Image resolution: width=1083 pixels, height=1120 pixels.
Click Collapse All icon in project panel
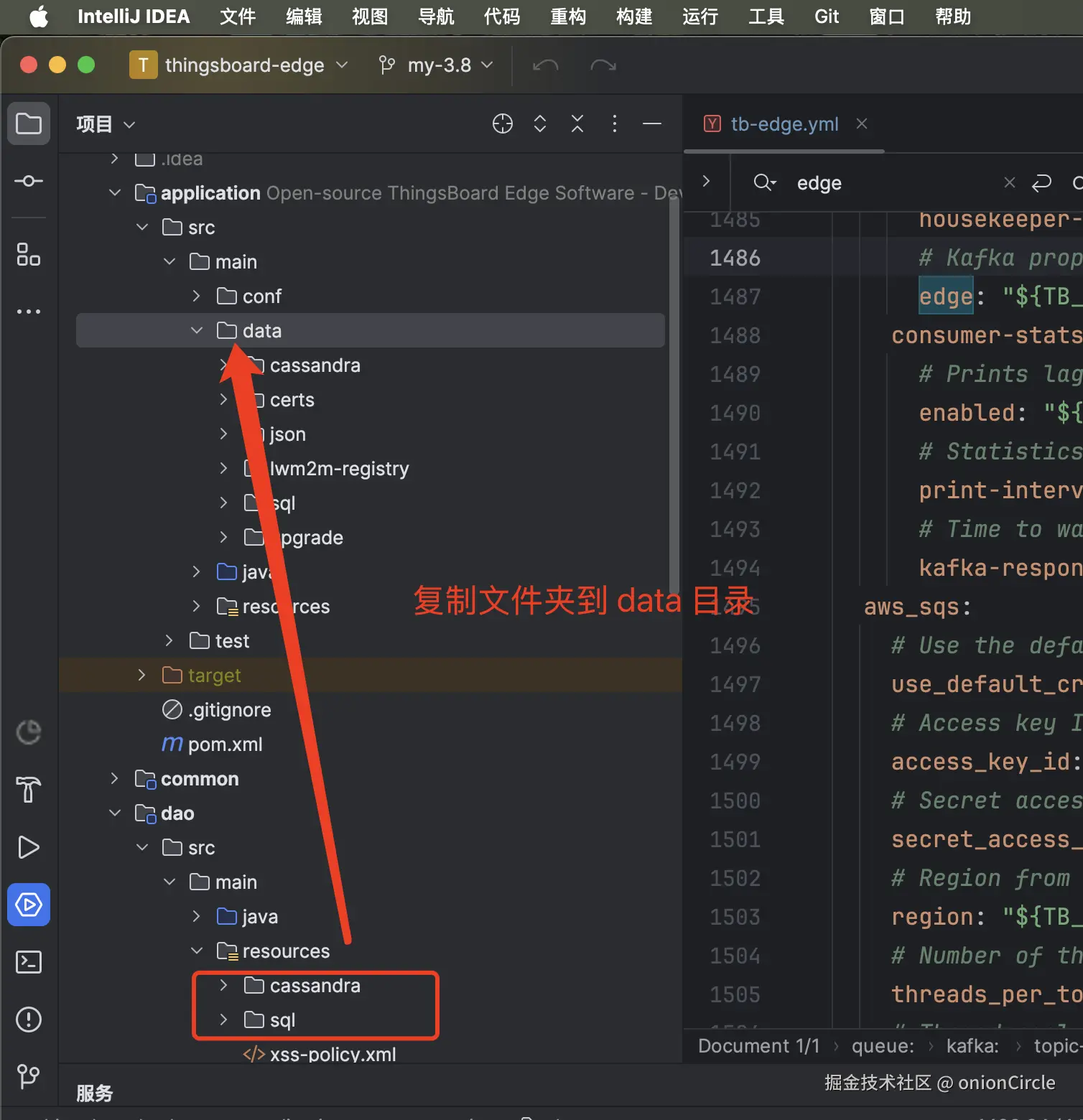577,124
